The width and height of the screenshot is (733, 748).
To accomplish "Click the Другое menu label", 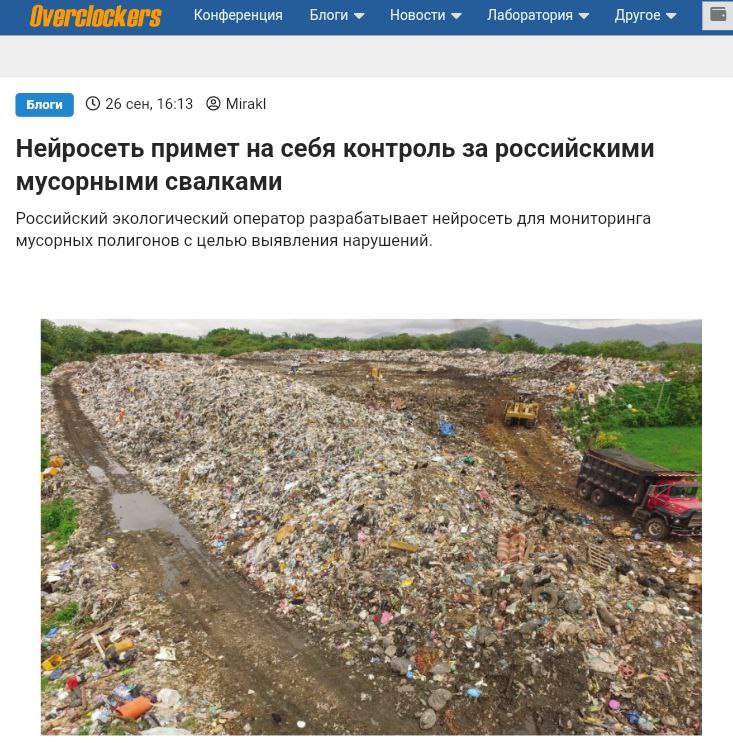I will [x=638, y=15].
